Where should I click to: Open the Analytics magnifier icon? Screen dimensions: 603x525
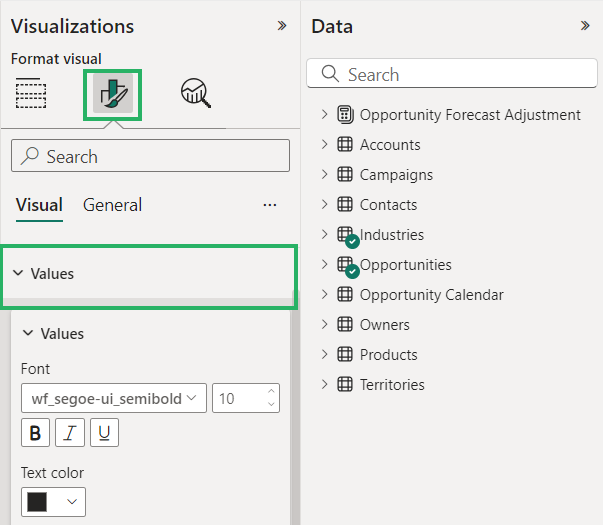(195, 93)
